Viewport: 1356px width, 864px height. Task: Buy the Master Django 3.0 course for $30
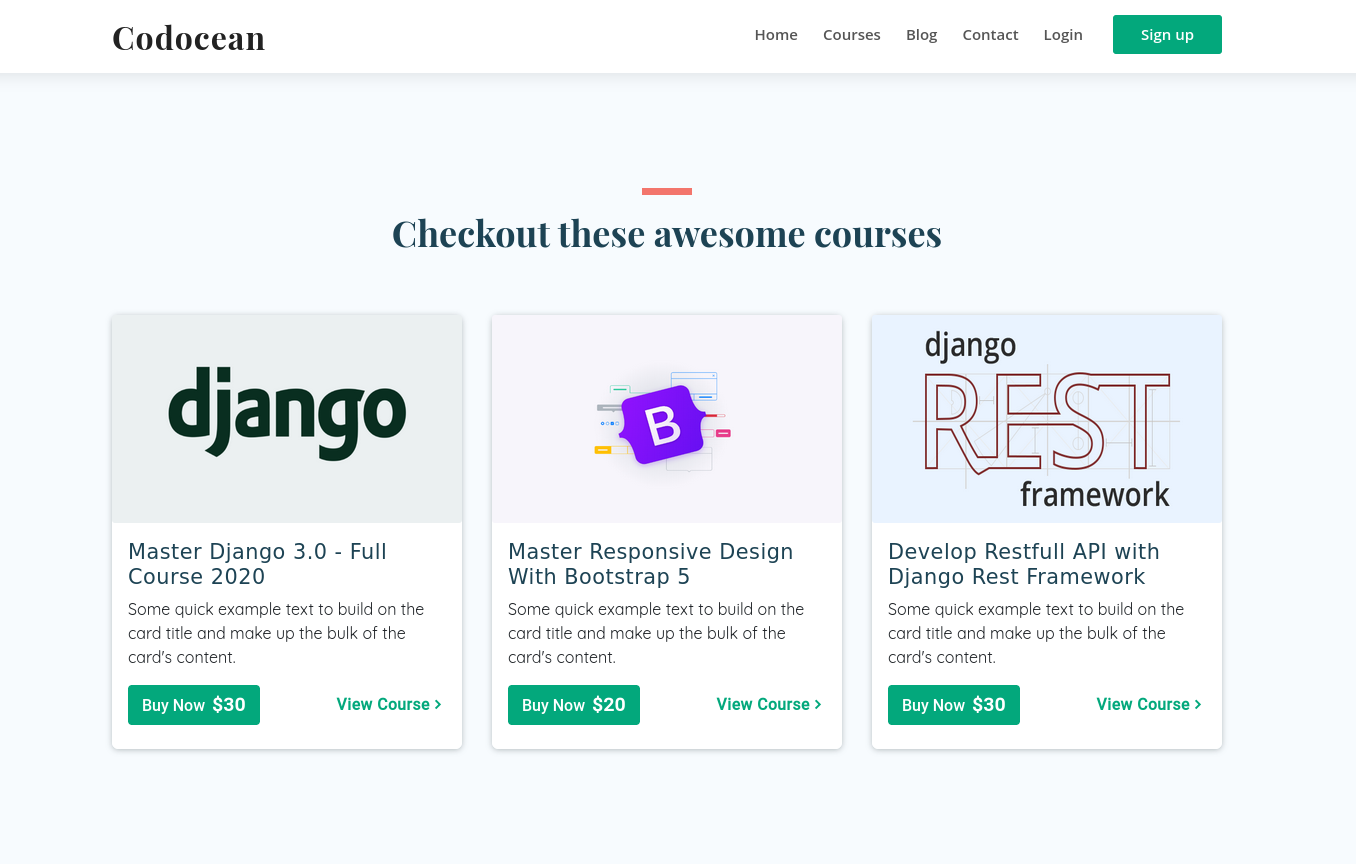[x=194, y=705]
